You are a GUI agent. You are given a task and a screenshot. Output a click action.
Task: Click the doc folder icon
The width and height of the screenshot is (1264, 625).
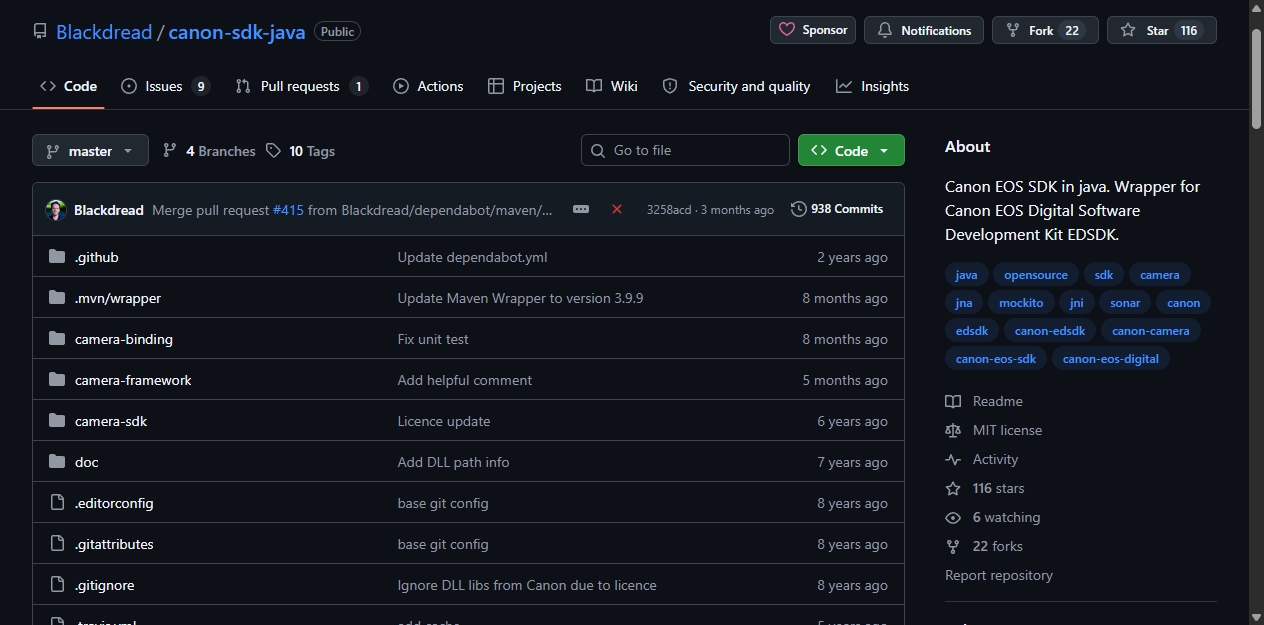pyautogui.click(x=57, y=462)
